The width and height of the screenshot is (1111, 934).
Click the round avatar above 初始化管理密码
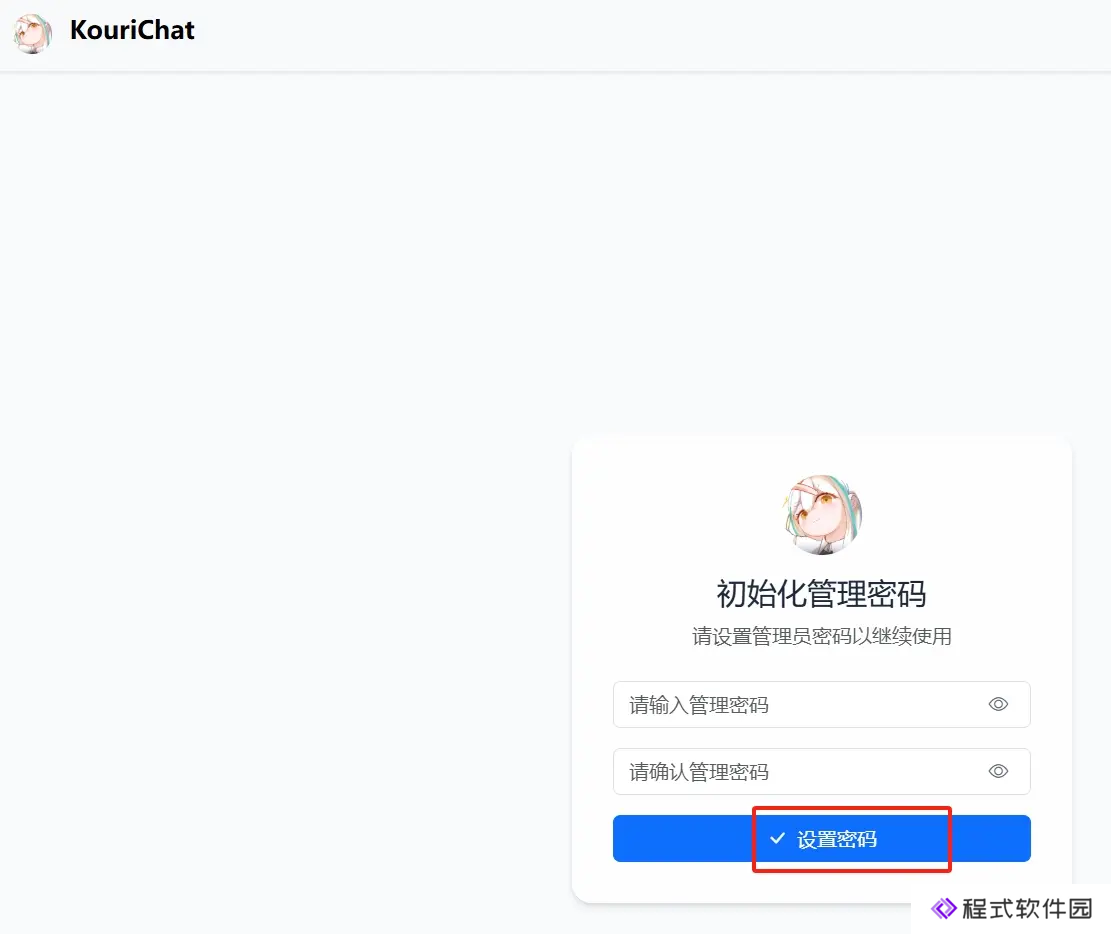click(x=822, y=514)
